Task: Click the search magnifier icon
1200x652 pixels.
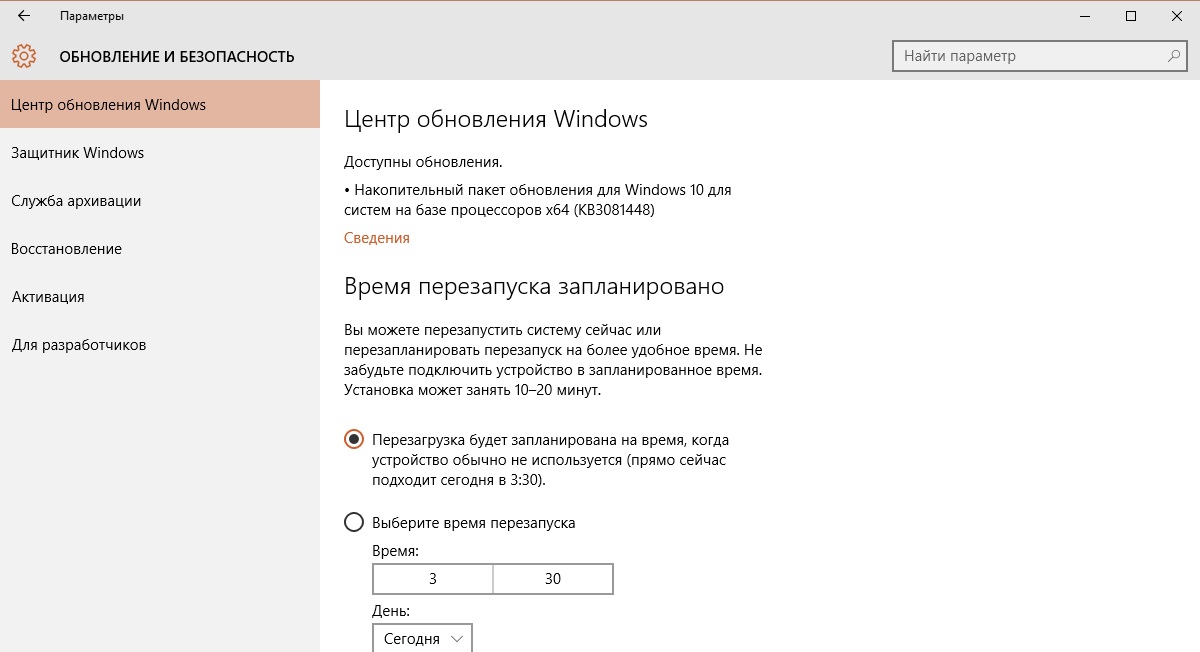Action: (x=1174, y=56)
